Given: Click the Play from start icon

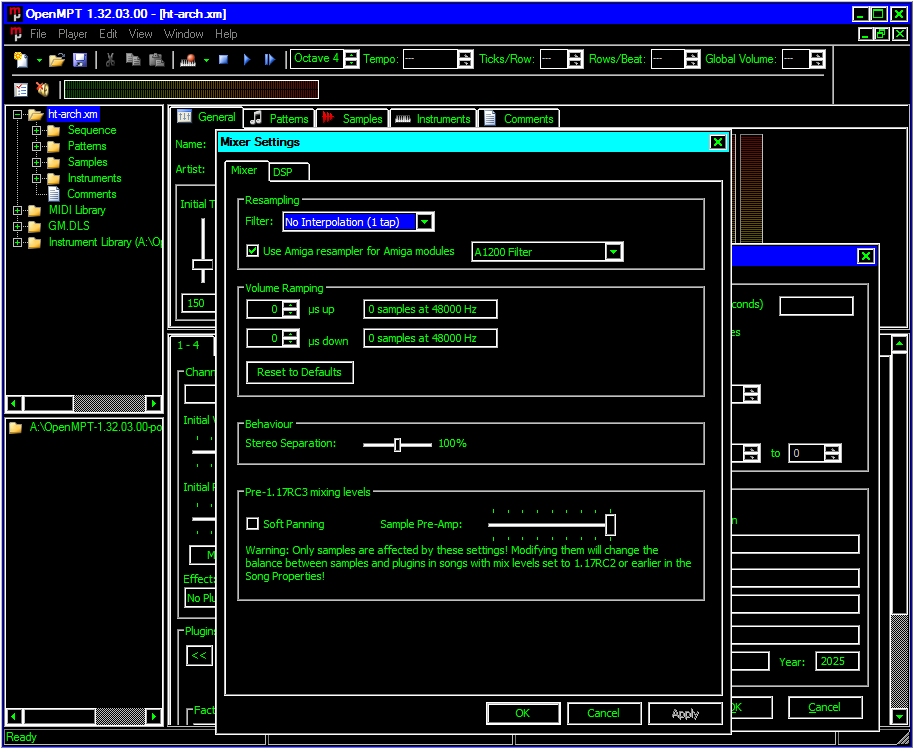Looking at the screenshot, I should point(269,59).
